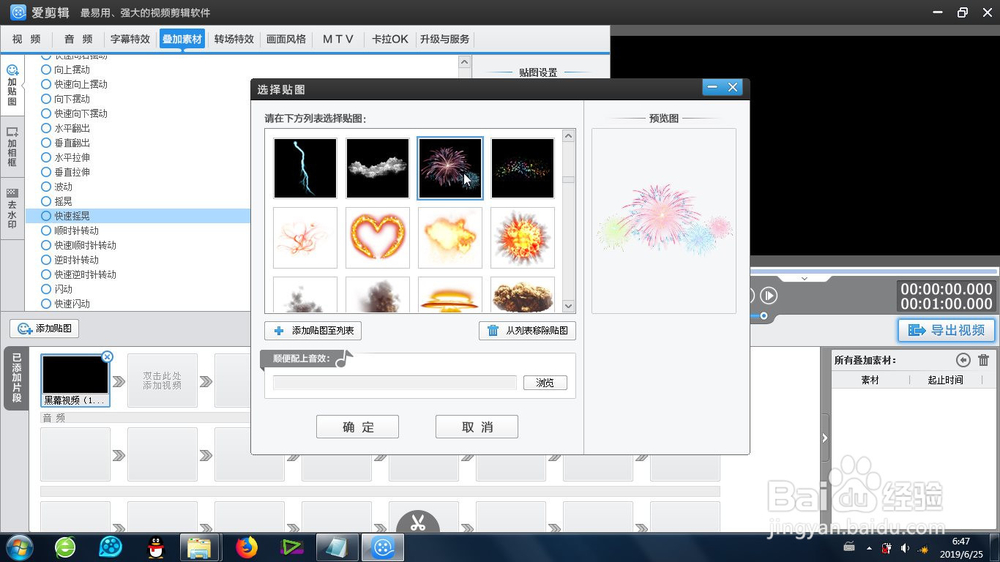Click the 双击此处添加视频 placeholder
1000x562 pixels.
tap(162, 381)
